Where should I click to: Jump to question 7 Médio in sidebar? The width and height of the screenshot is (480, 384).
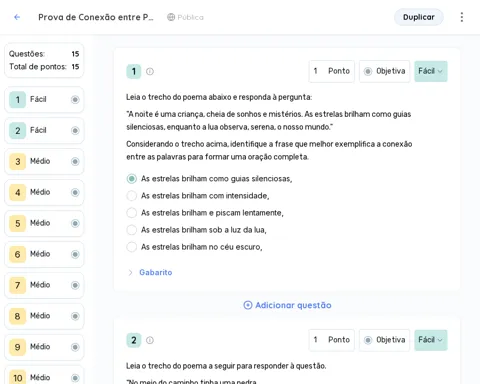[44, 285]
